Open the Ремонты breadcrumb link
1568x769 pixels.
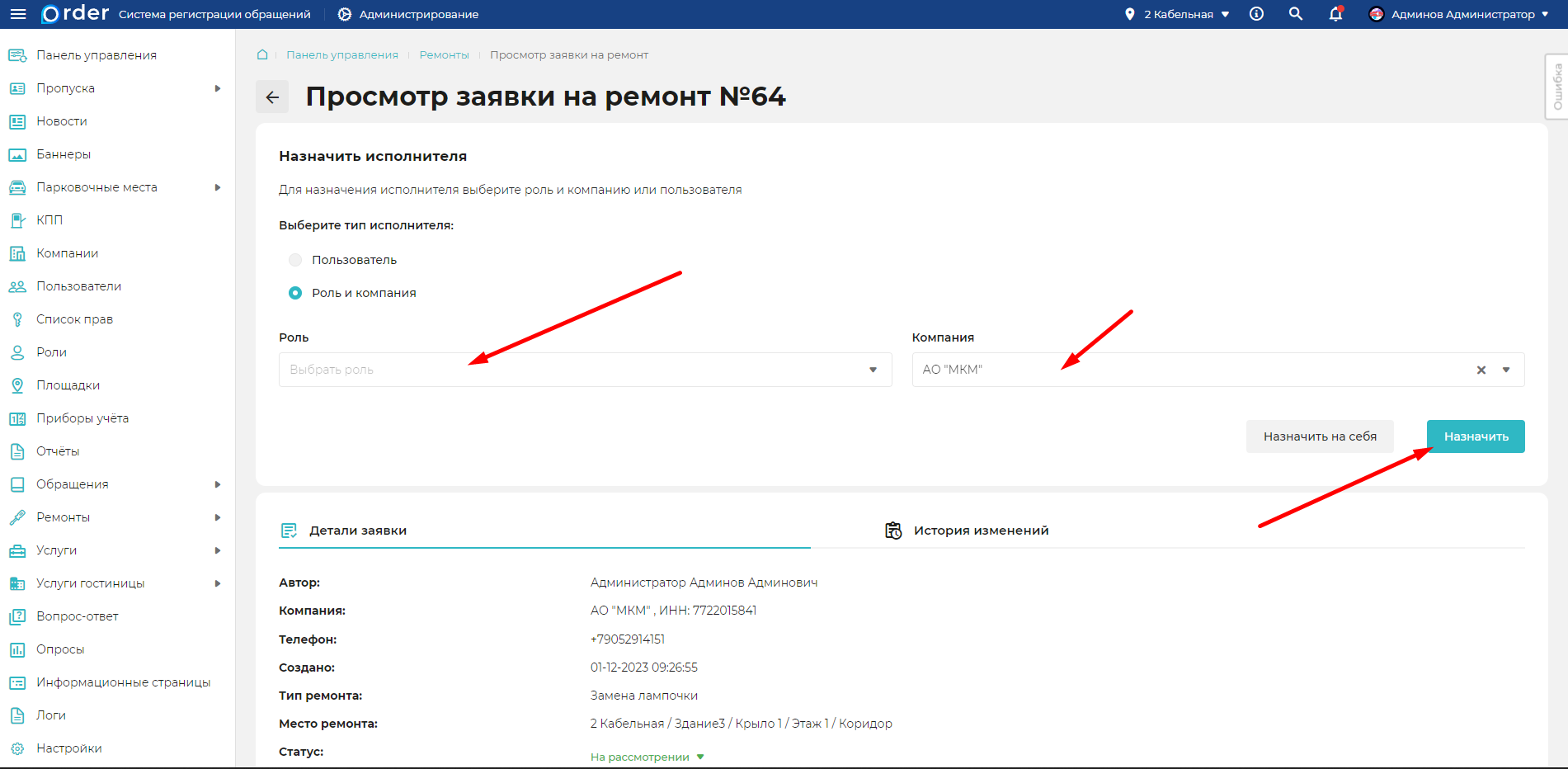coord(444,54)
